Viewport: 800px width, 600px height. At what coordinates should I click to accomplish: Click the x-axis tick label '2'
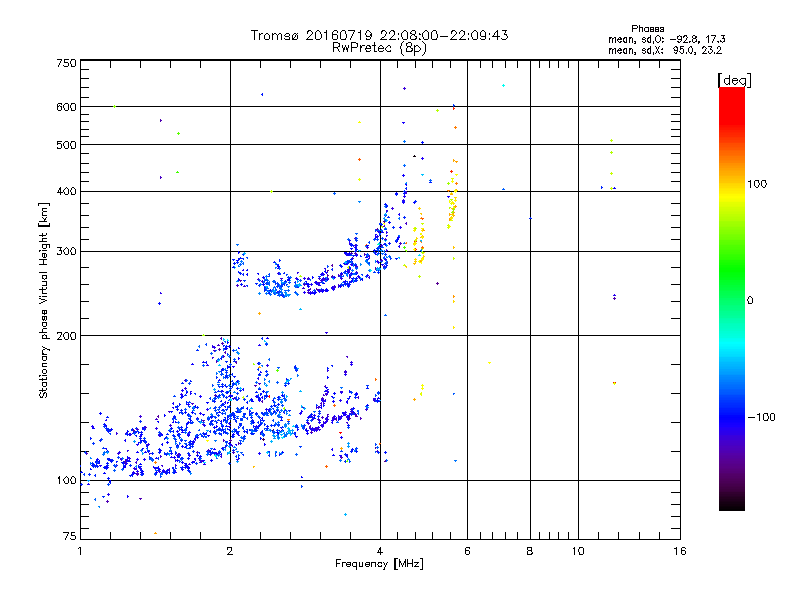tap(230, 551)
